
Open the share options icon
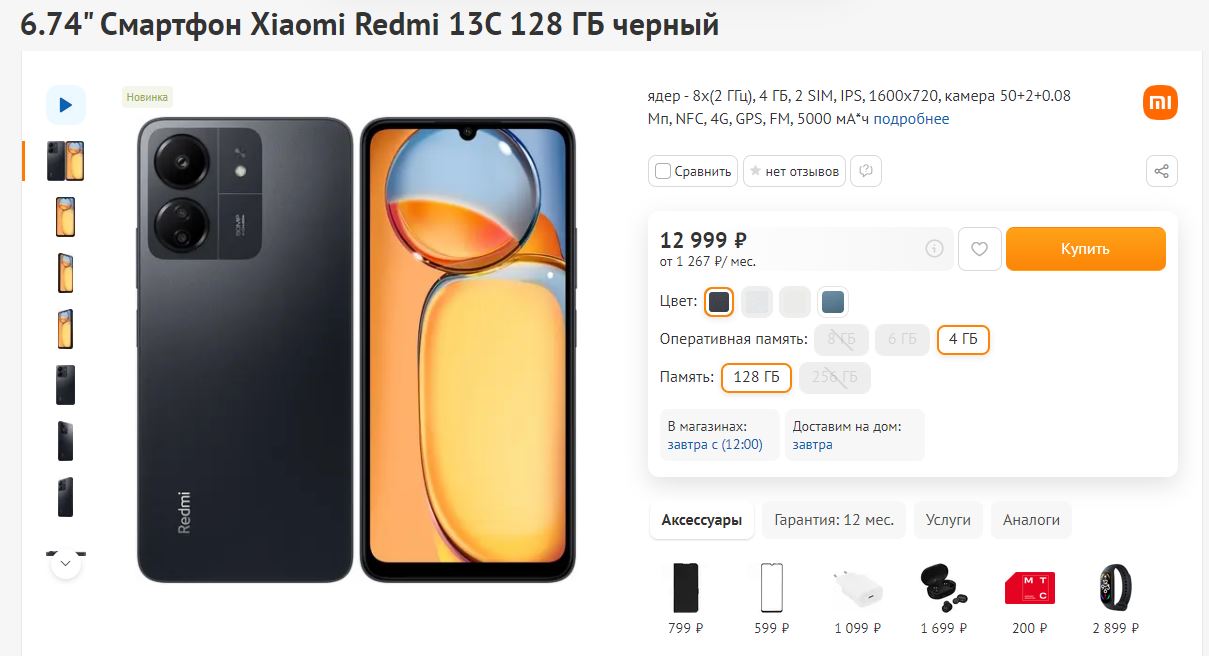(1161, 171)
